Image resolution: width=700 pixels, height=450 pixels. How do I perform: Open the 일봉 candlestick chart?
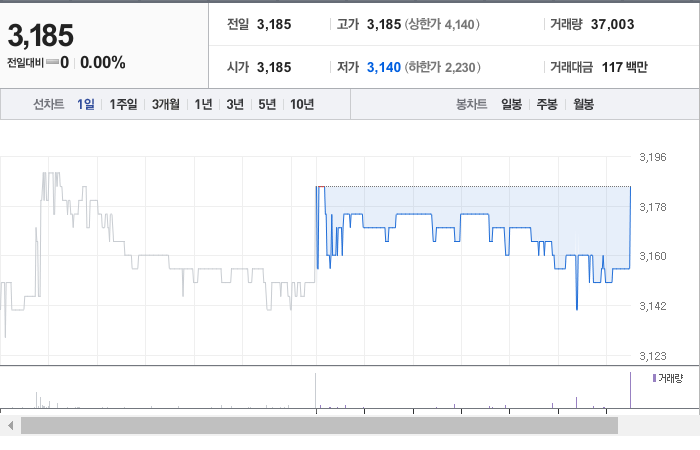(512, 104)
